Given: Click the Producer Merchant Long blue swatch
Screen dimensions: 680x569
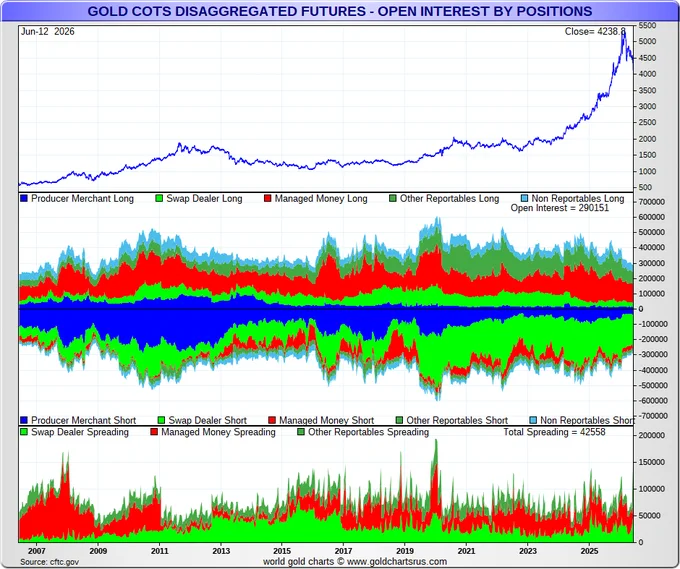Looking at the screenshot, I should click(x=24, y=199).
